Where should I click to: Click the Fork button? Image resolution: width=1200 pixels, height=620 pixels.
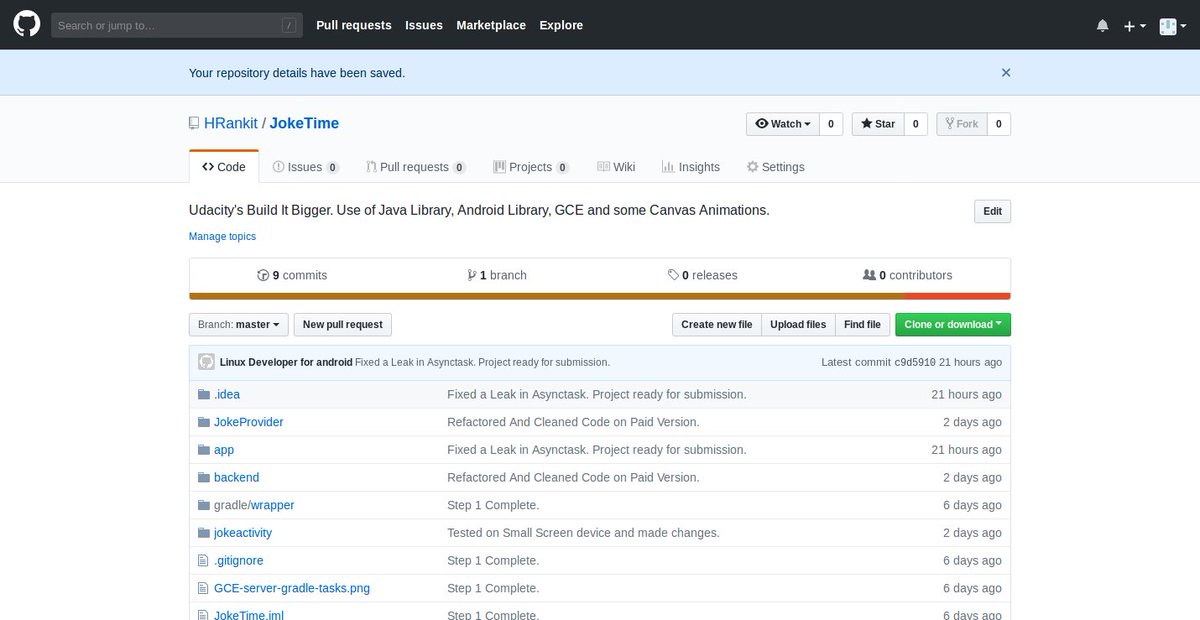962,124
